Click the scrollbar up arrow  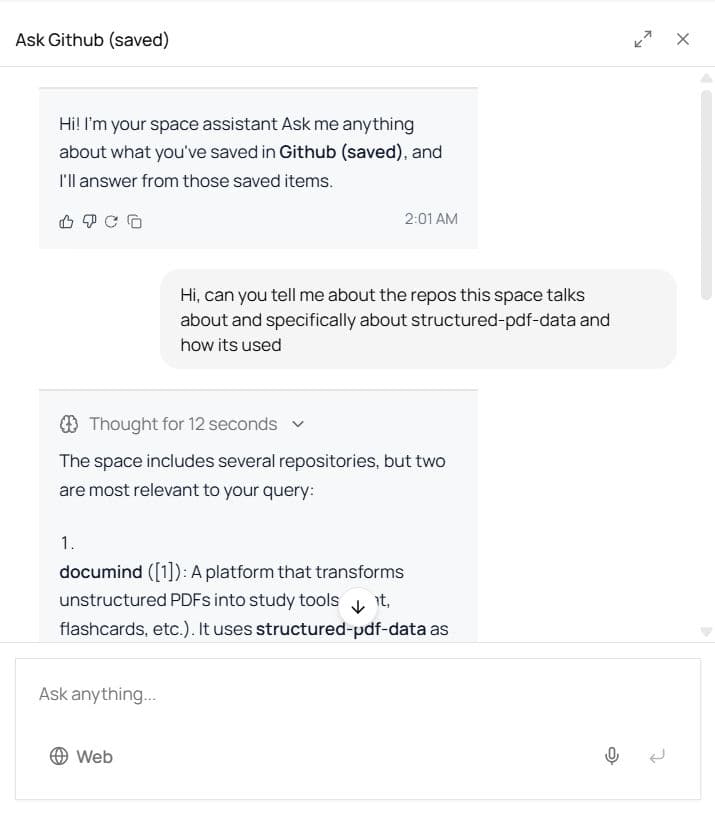click(707, 78)
